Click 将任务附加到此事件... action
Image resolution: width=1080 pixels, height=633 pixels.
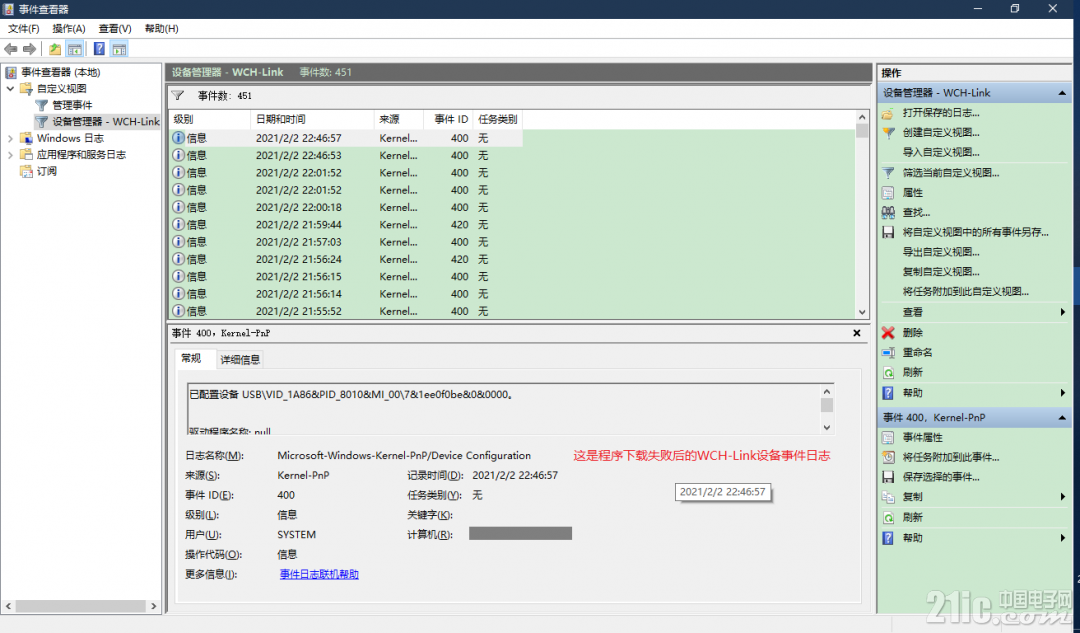click(951, 457)
